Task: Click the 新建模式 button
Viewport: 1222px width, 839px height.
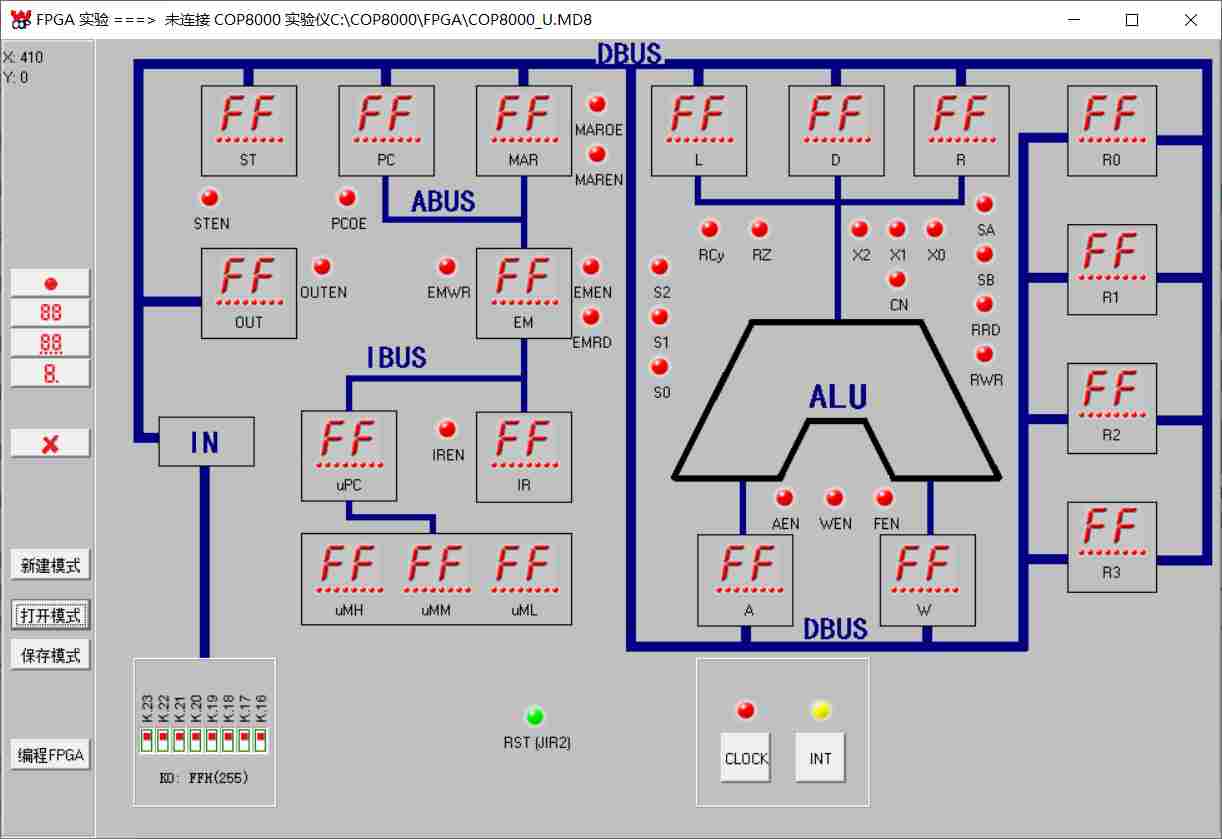Action: point(50,565)
